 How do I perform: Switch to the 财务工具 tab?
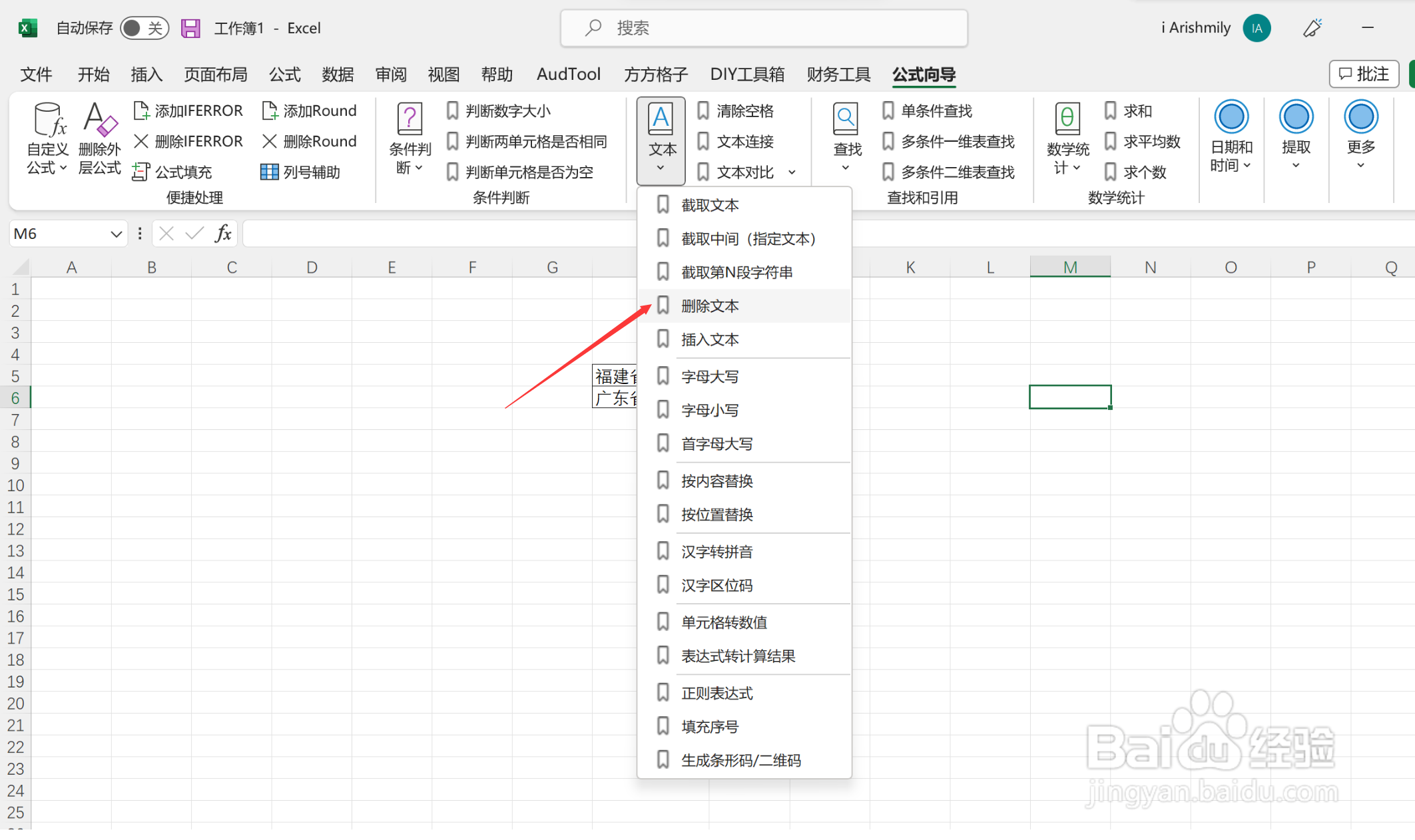coord(838,74)
